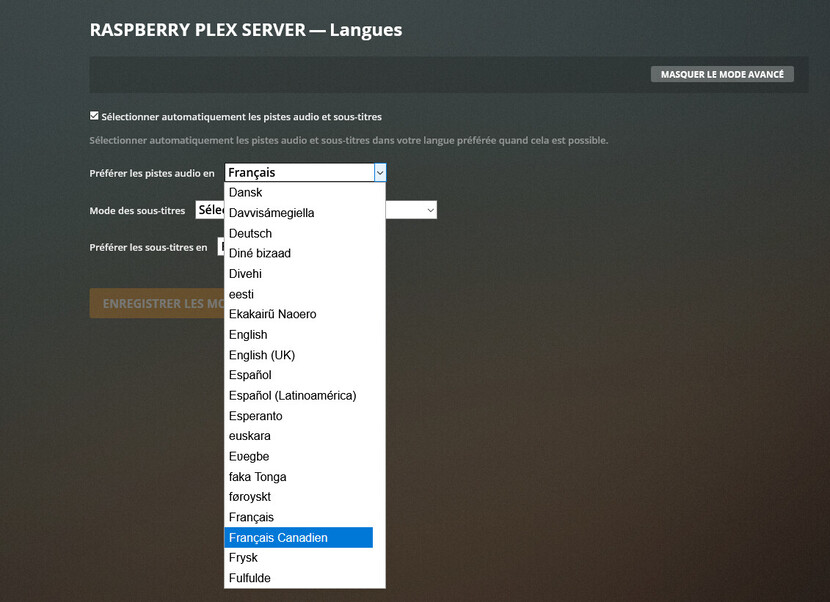Select Frysk language option

click(x=299, y=558)
